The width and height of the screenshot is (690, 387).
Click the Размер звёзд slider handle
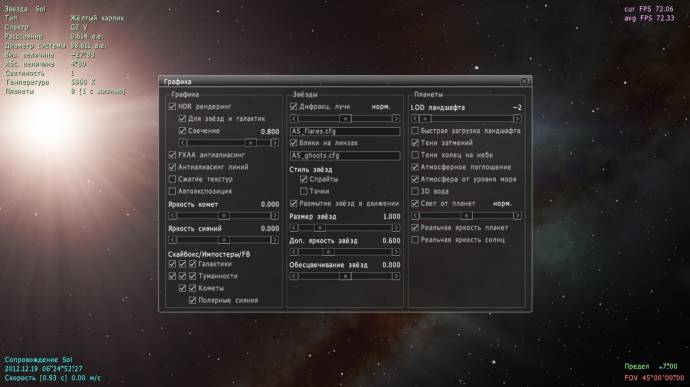pos(320,228)
